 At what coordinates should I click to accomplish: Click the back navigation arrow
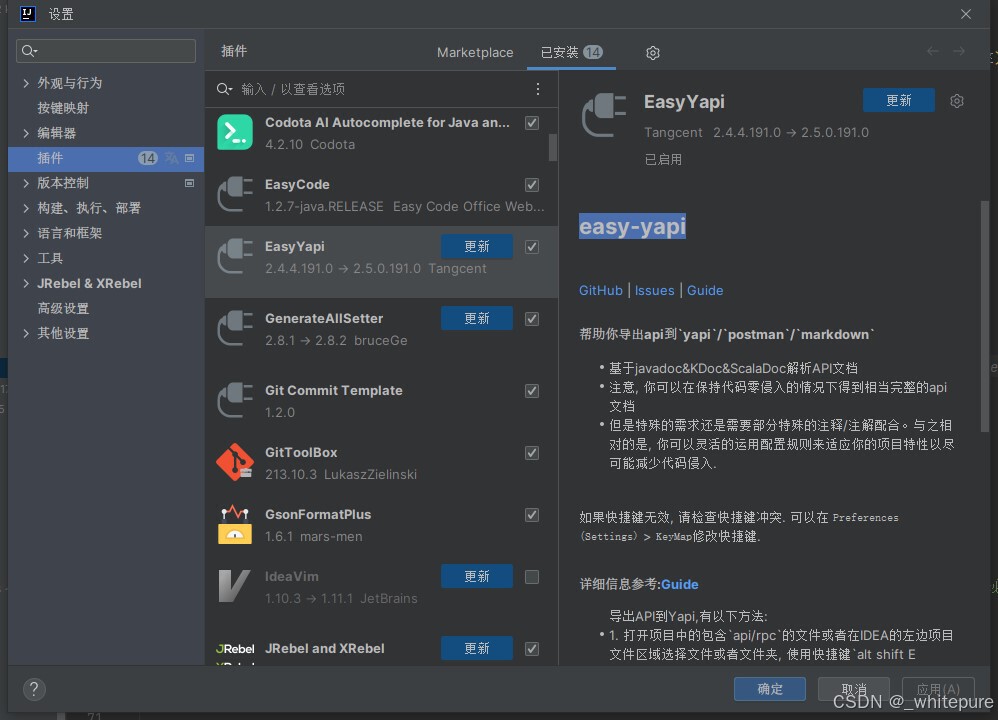coord(932,51)
